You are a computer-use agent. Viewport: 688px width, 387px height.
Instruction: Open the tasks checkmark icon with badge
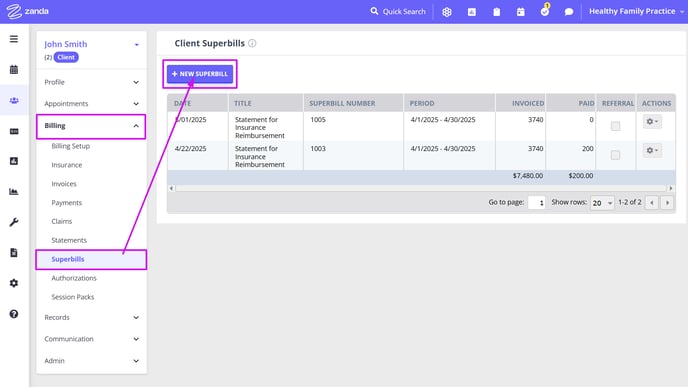(x=545, y=11)
